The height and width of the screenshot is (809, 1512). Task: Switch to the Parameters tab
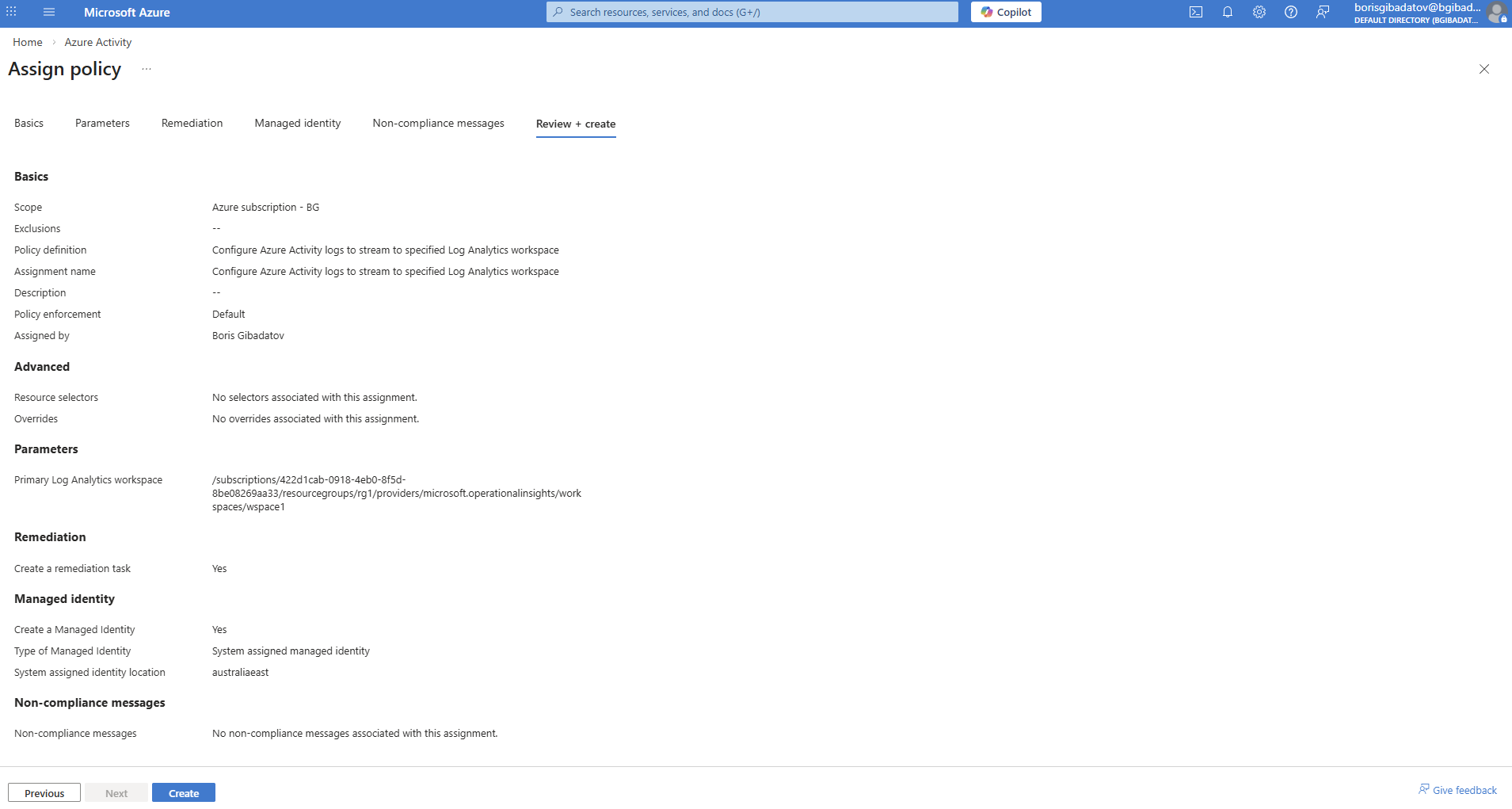[102, 123]
